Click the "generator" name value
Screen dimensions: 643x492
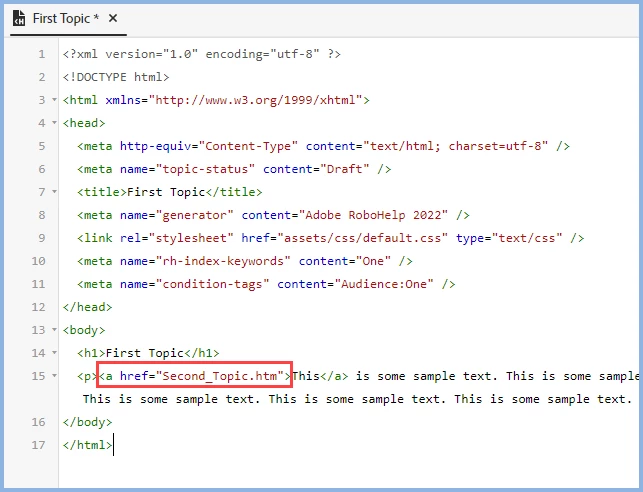click(x=194, y=215)
